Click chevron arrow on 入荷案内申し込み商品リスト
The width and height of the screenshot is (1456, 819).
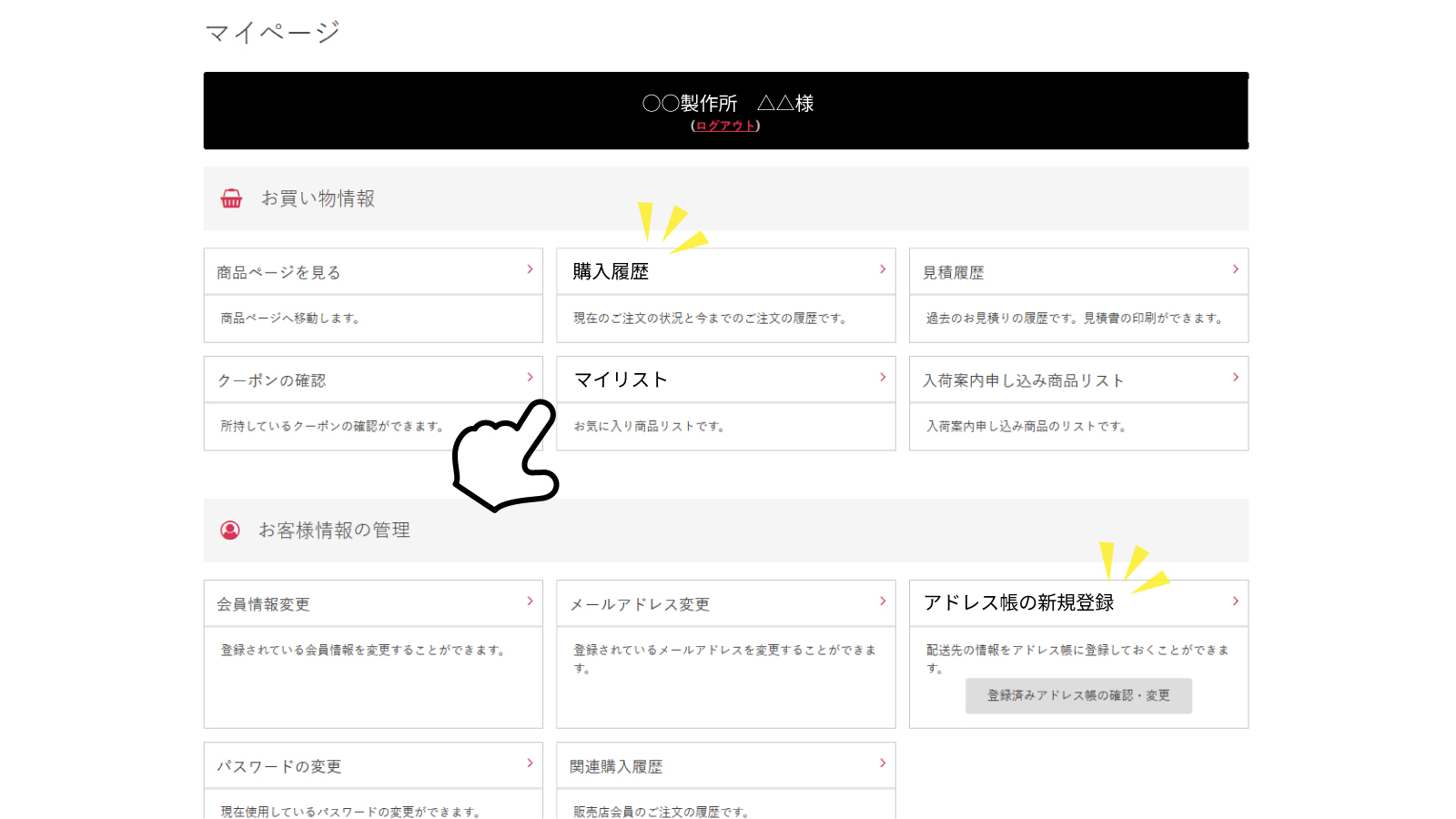[x=1235, y=378]
